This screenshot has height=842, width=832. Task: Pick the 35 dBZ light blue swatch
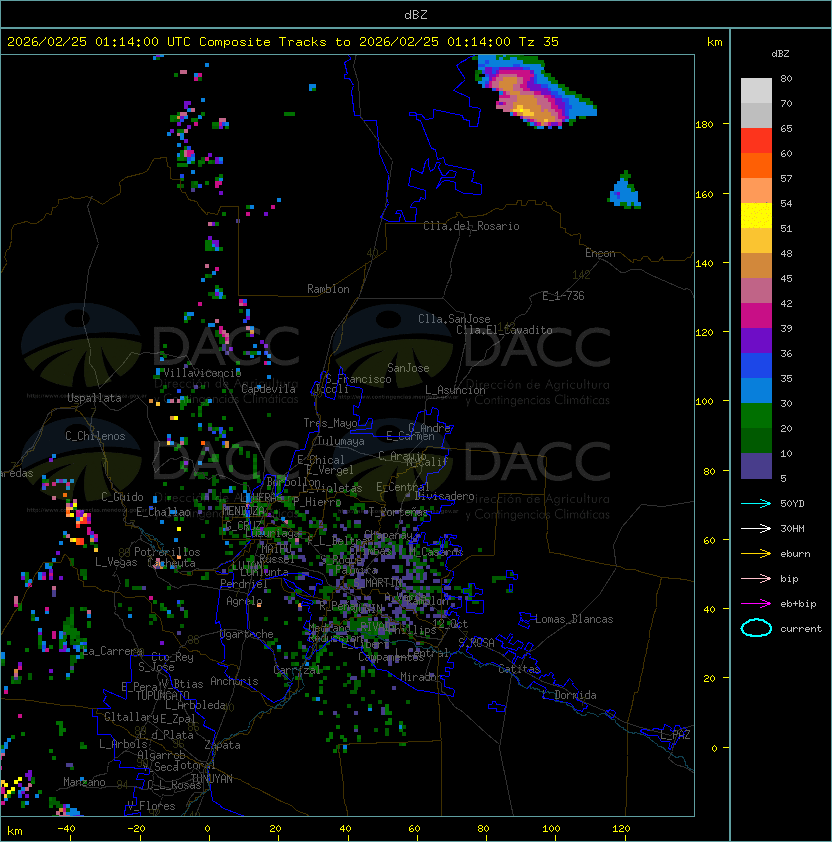coord(756,391)
